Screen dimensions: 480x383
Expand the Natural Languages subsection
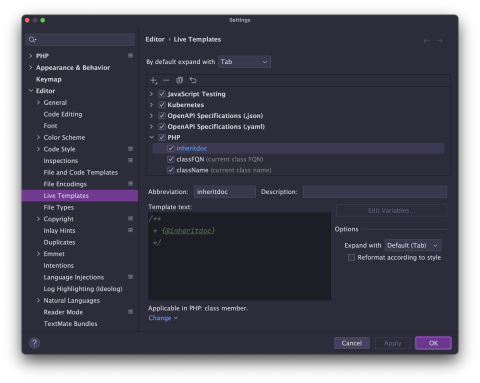(38, 300)
